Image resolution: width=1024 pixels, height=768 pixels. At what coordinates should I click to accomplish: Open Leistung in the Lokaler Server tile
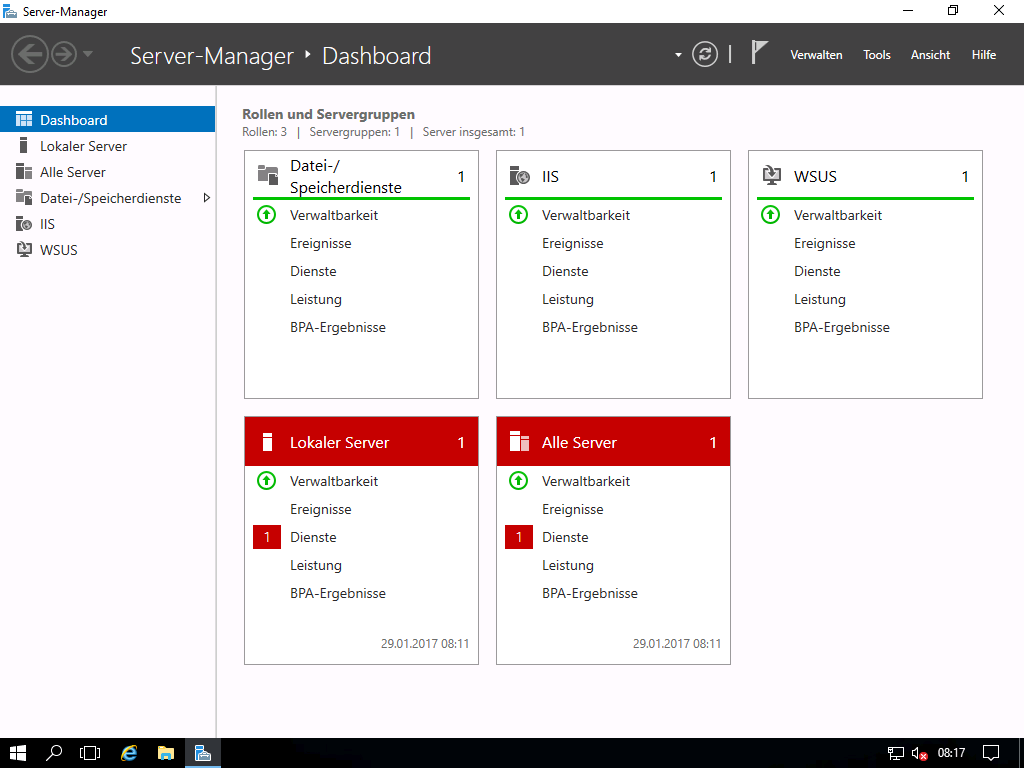(315, 565)
